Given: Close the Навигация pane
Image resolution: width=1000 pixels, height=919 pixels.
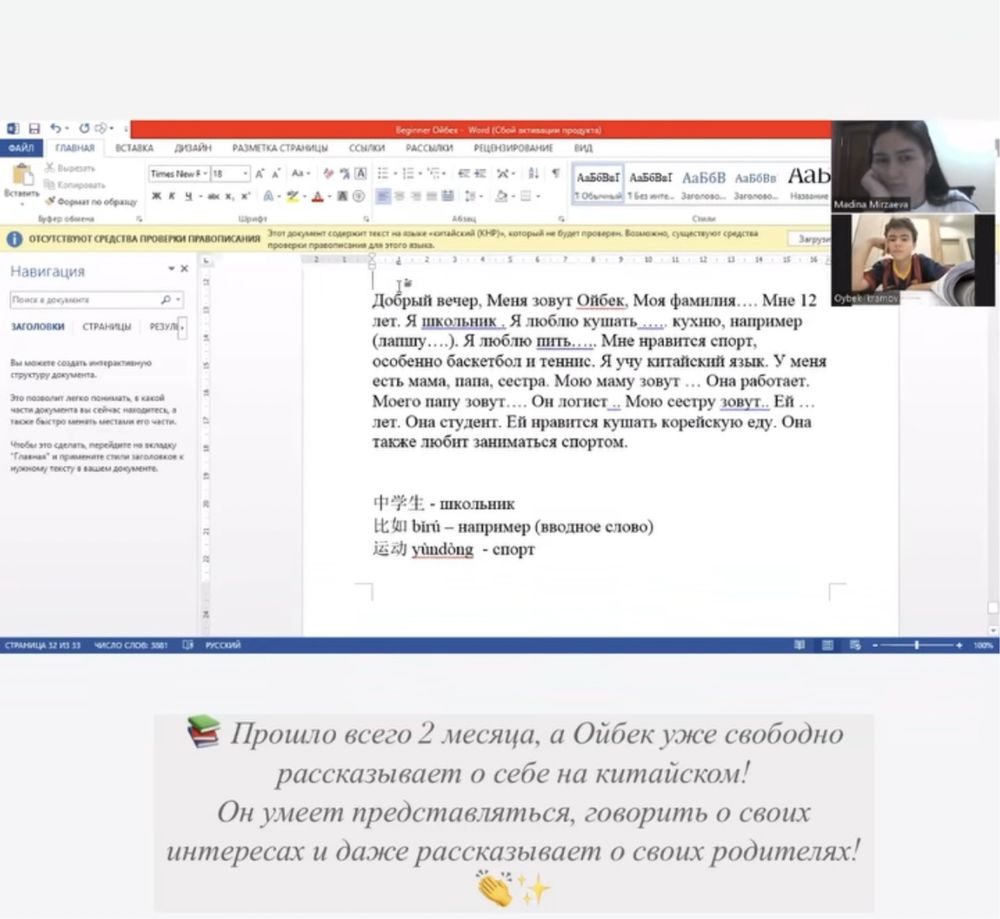Looking at the screenshot, I should (x=184, y=269).
